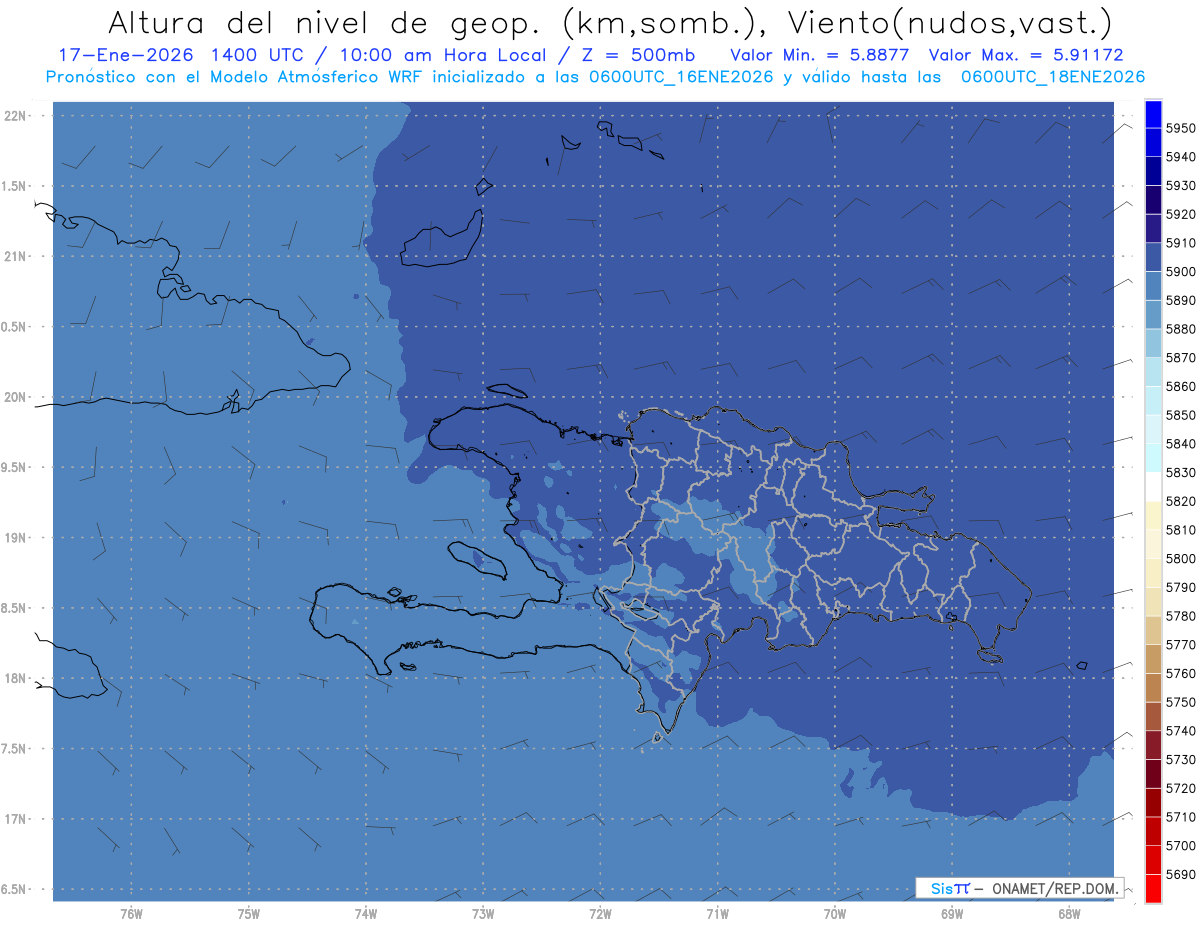Click the 'Valor Min. = 5.8877' text

click(819, 54)
